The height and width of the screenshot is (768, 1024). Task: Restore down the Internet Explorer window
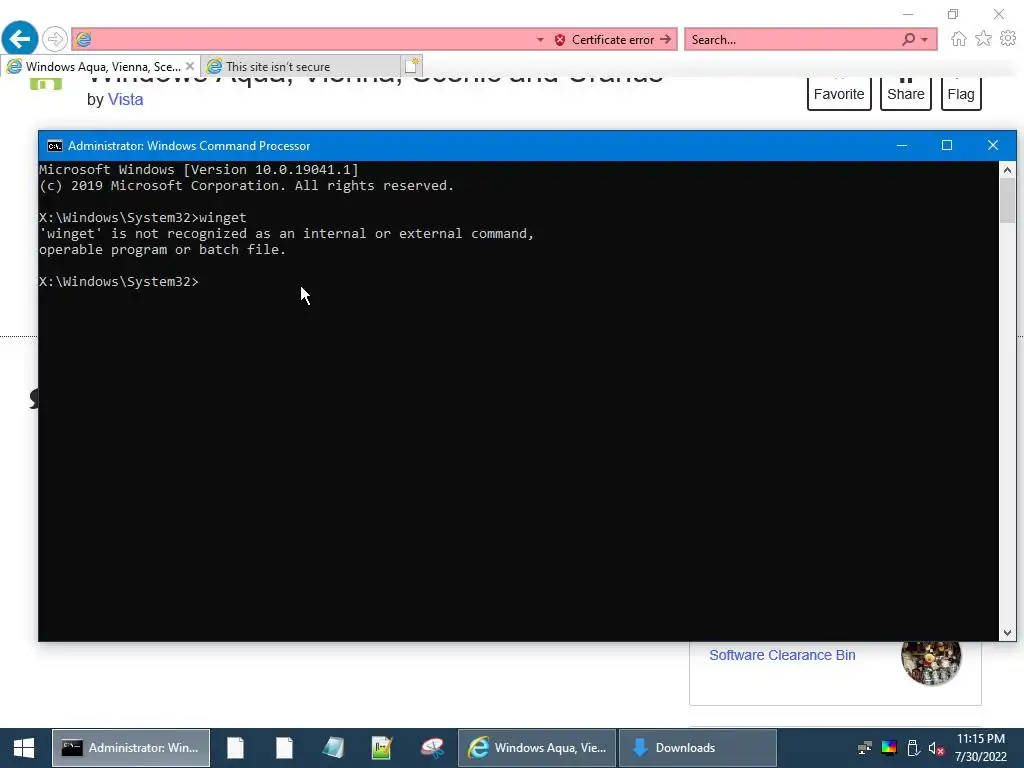[953, 14]
